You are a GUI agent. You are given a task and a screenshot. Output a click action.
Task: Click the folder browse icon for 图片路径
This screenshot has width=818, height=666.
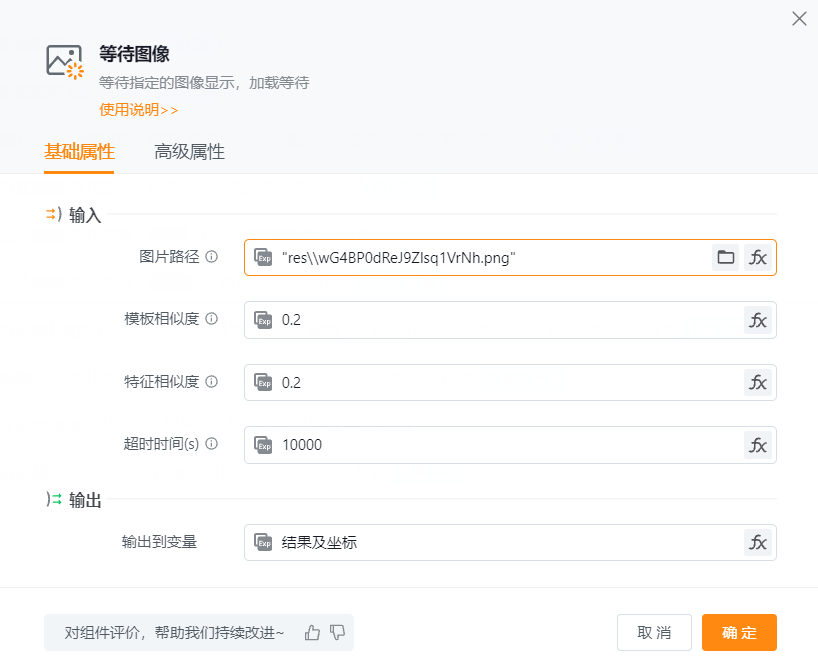pyautogui.click(x=726, y=258)
